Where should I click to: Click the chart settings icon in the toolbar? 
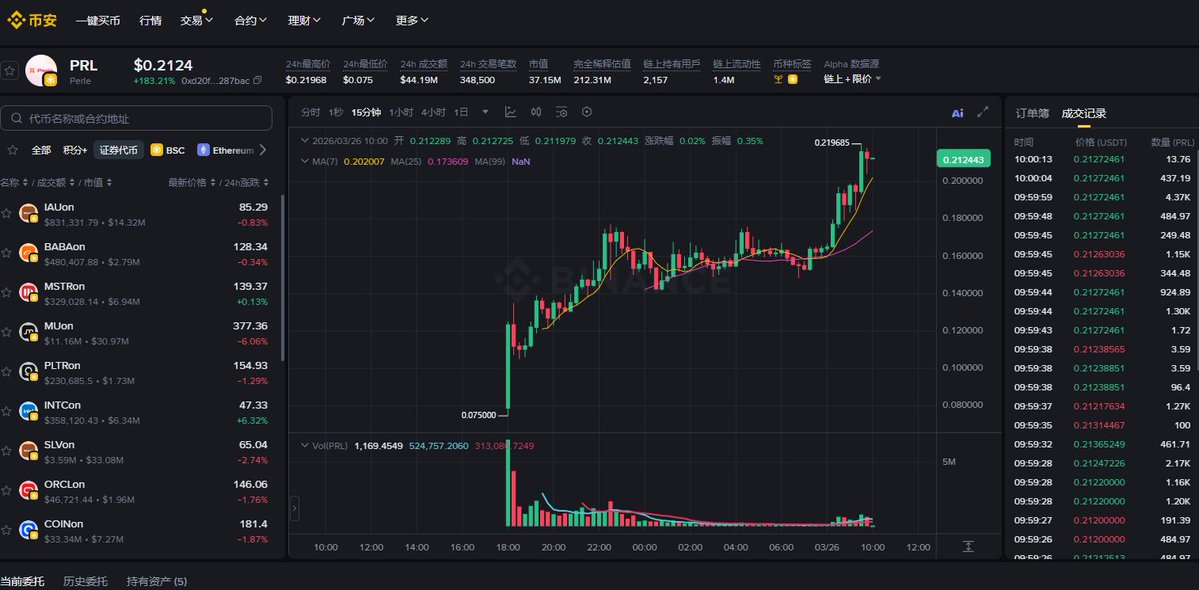585,112
